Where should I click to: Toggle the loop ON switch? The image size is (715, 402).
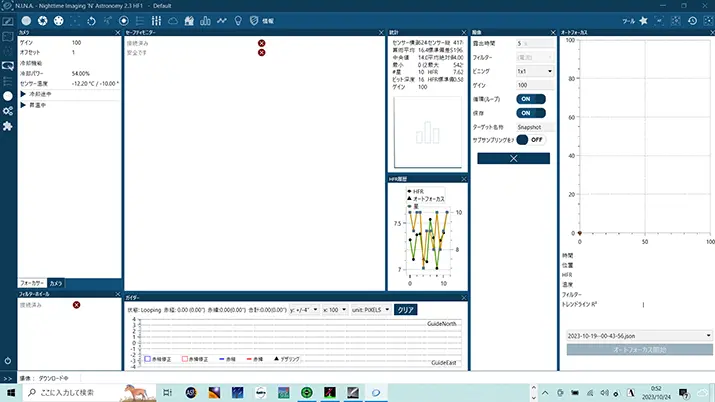(x=531, y=99)
